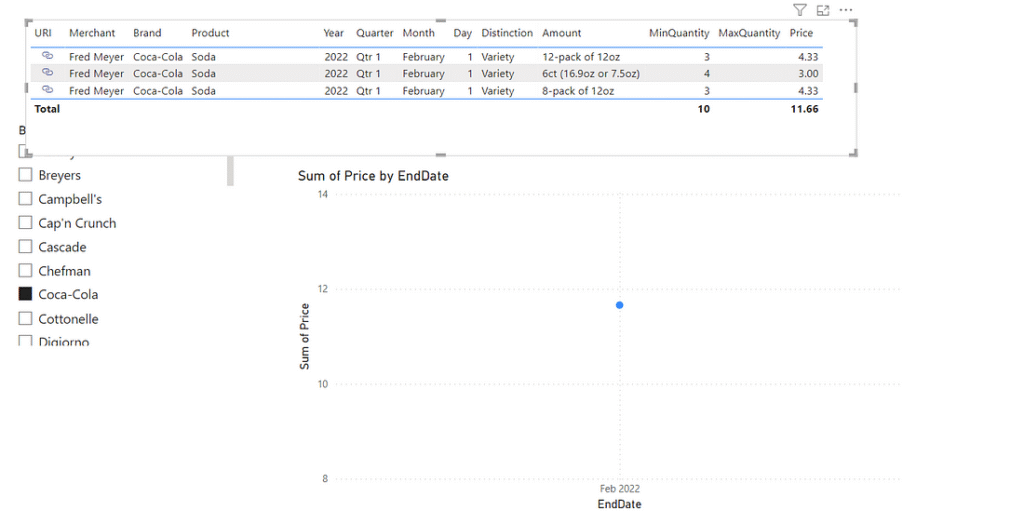1024x524 pixels.
Task: Sort table by MaxQuantity column header
Action: [749, 33]
